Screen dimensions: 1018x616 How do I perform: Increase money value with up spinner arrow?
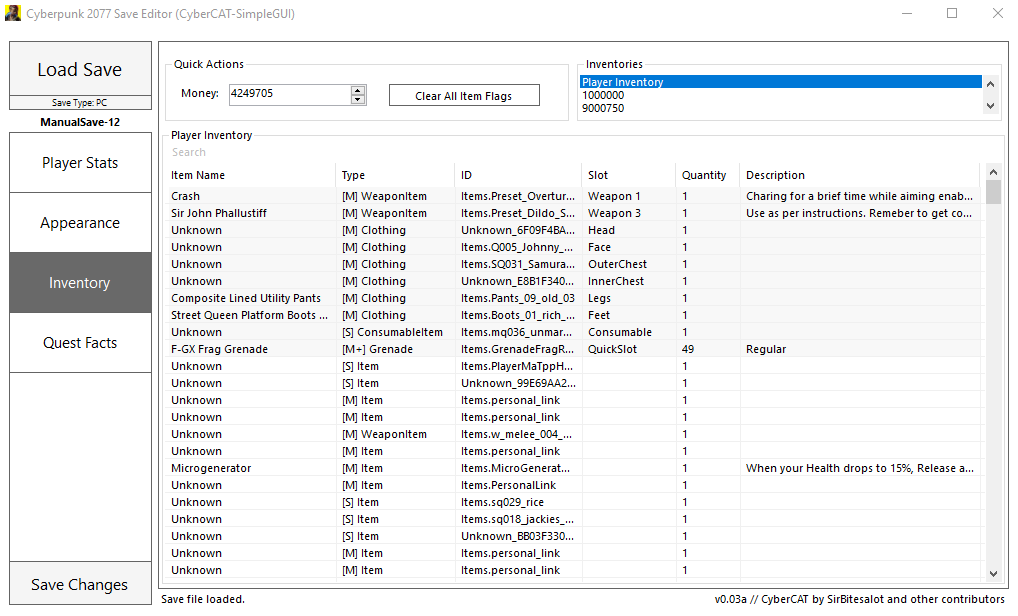coord(358,90)
